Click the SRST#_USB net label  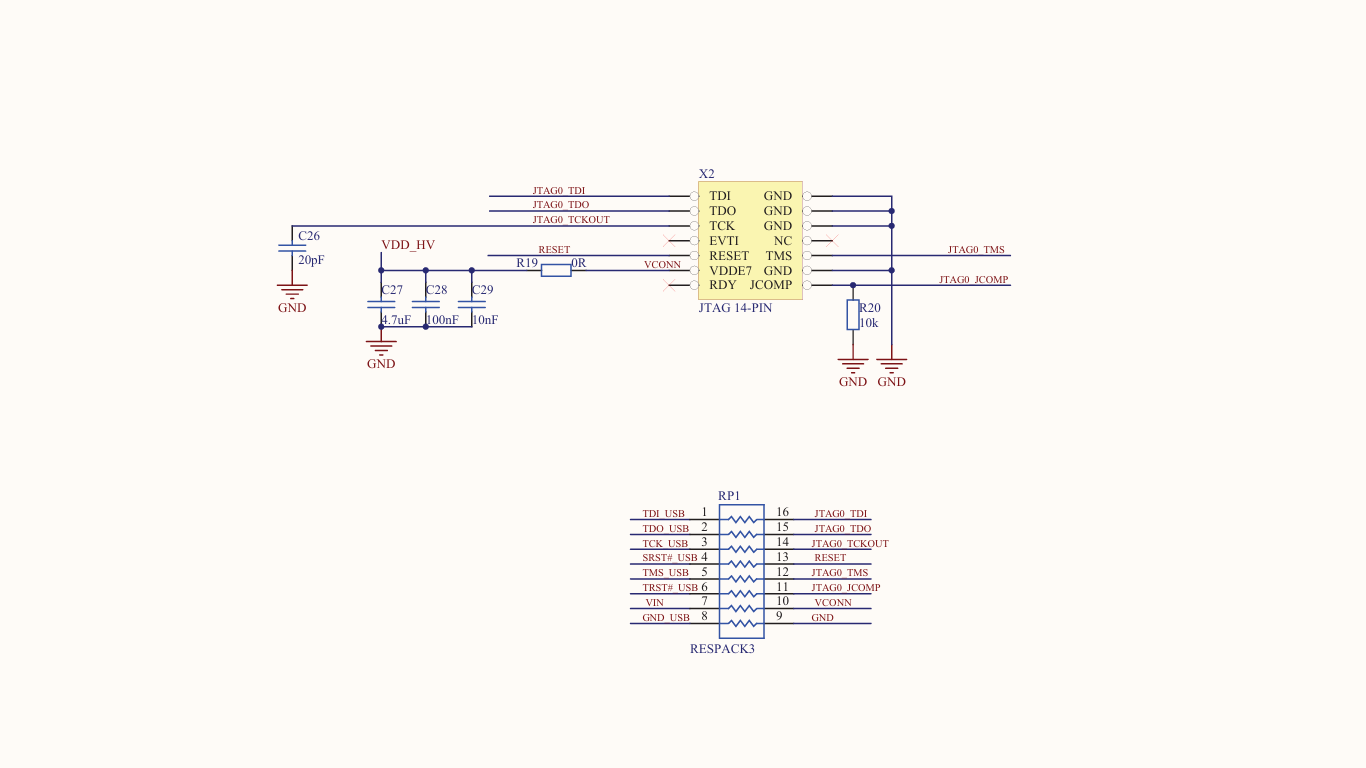point(670,558)
